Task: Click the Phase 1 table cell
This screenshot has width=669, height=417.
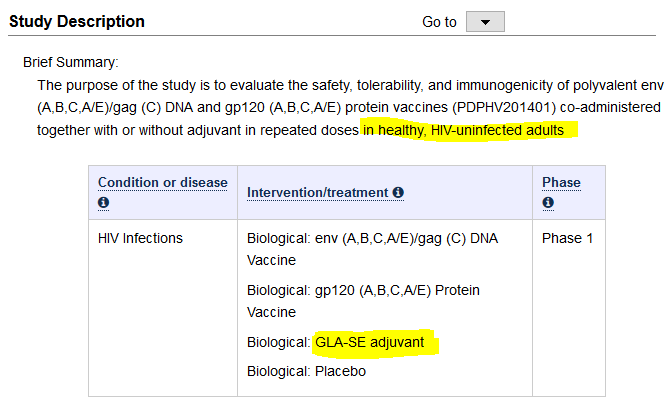Action: 567,238
